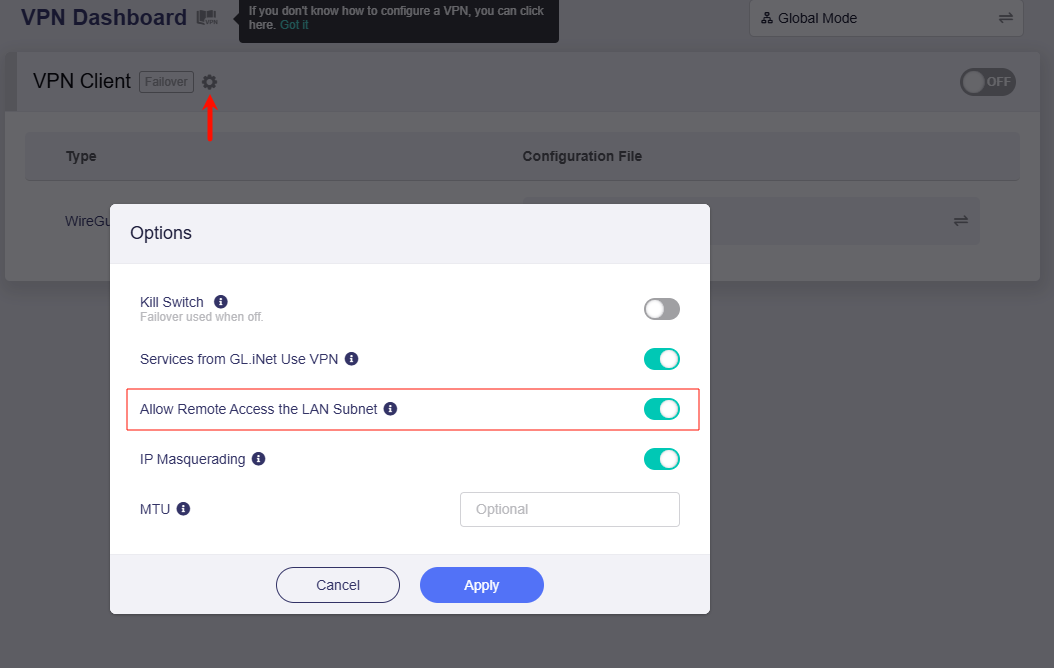This screenshot has height=668, width=1054.
Task: Enable the Kill Switch toggle
Action: [x=661, y=309]
